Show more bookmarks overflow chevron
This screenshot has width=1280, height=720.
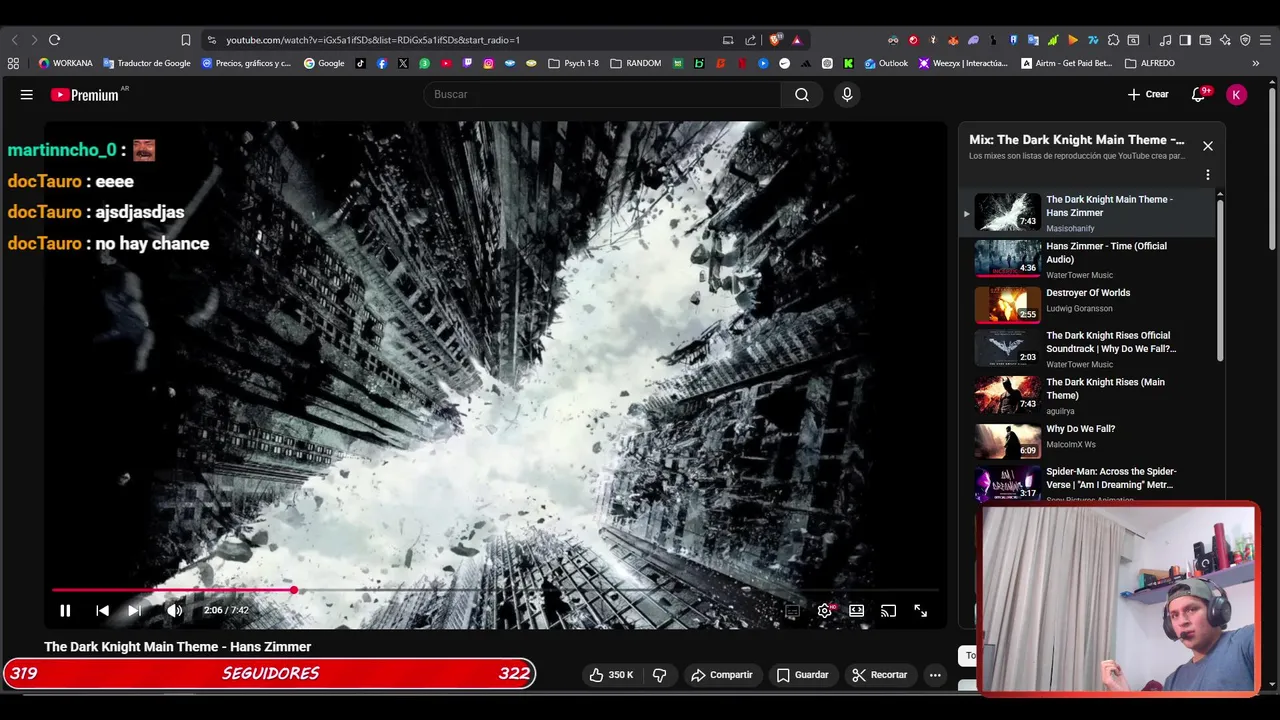coord(1256,63)
